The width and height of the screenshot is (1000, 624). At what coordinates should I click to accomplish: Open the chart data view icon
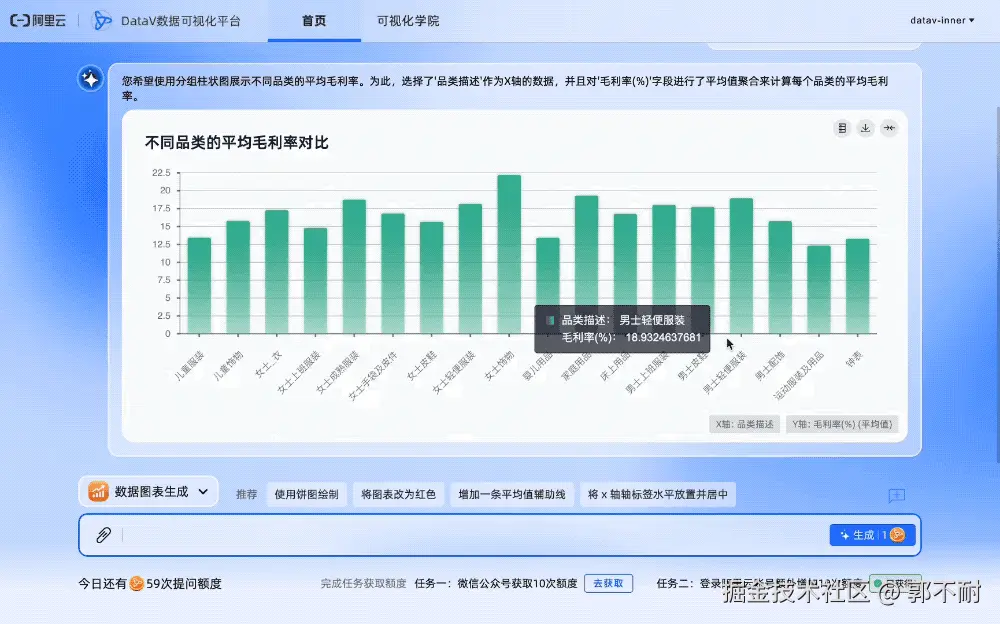pos(842,128)
